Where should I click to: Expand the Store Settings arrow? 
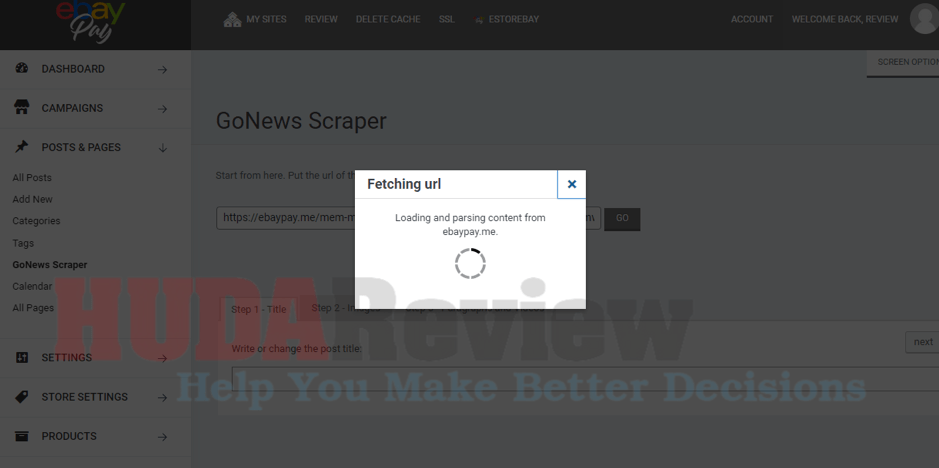162,397
